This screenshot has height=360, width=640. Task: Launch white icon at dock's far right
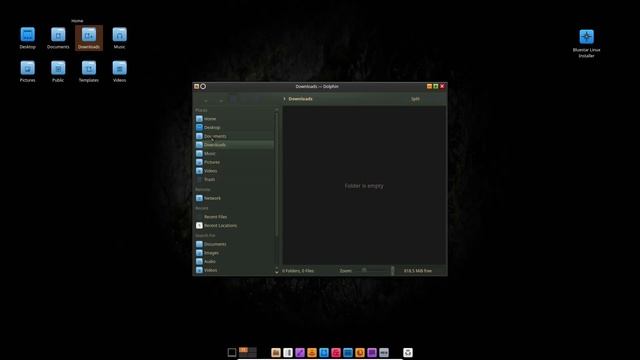coord(408,352)
